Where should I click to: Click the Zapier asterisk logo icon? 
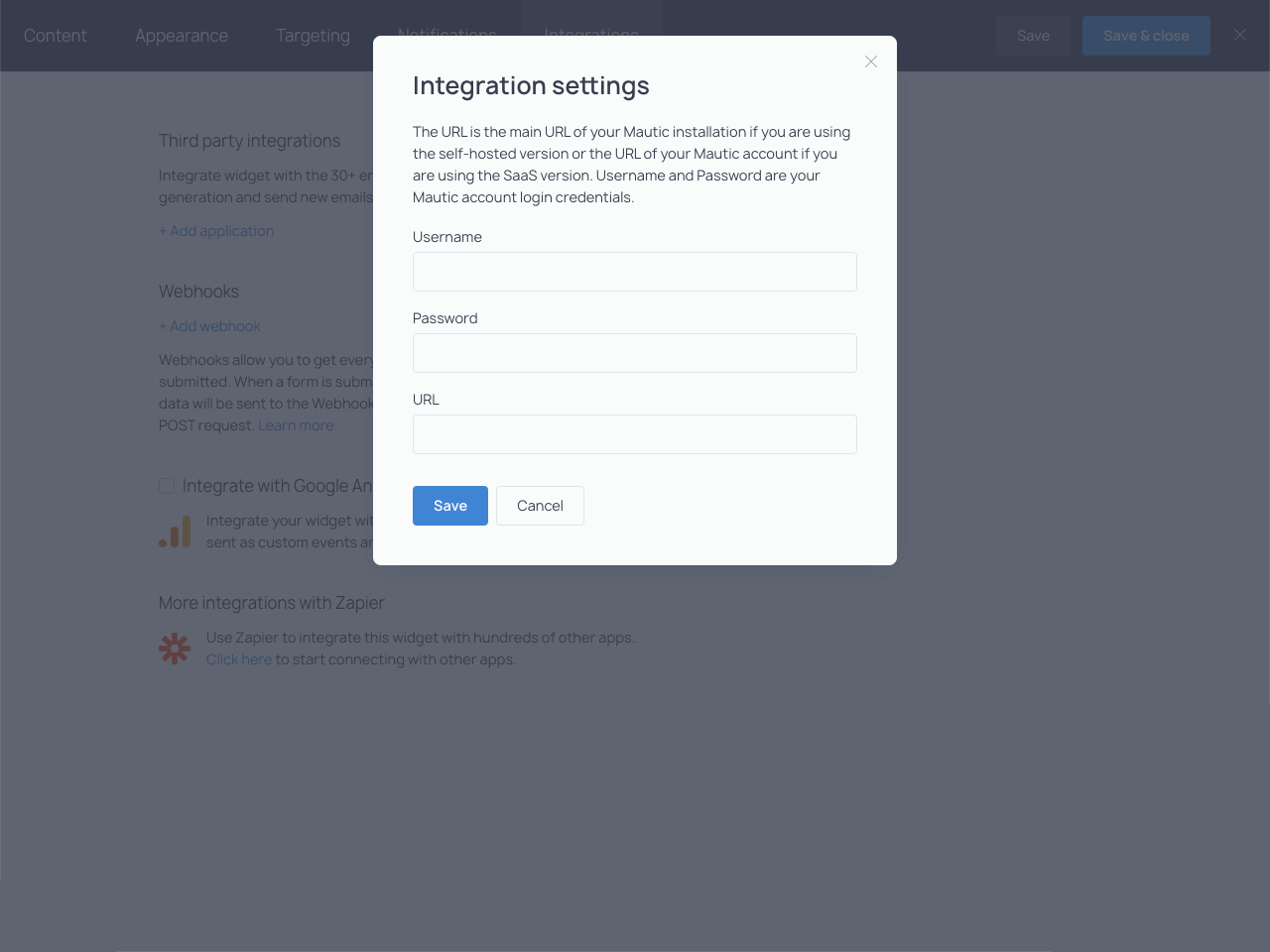tap(175, 649)
